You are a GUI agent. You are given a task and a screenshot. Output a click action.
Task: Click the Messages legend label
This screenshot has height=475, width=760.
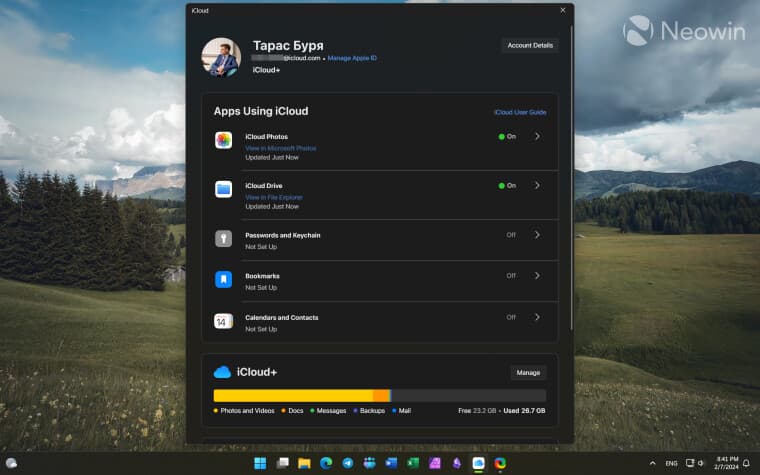click(331, 411)
